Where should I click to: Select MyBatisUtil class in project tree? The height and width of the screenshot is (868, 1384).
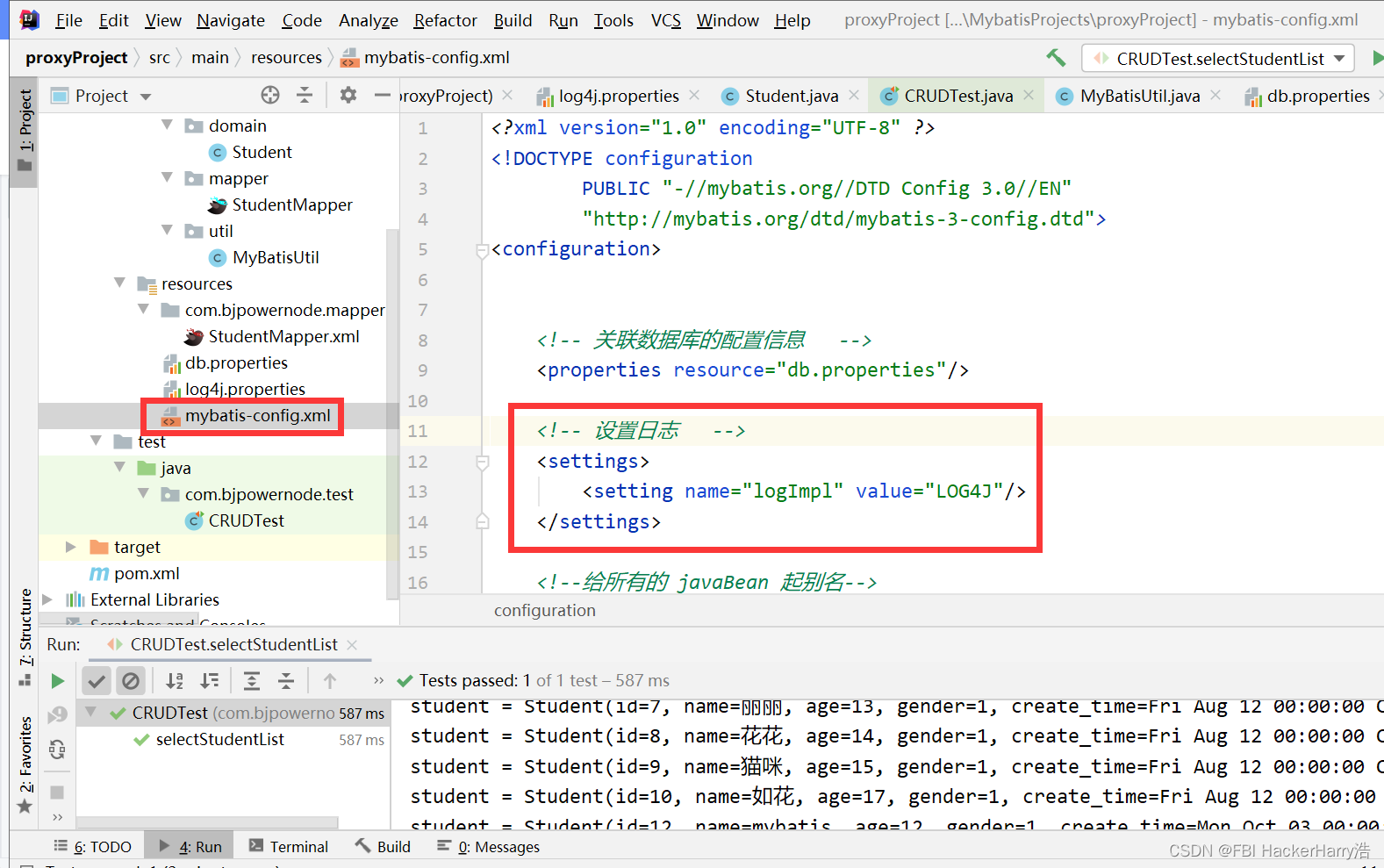point(276,257)
